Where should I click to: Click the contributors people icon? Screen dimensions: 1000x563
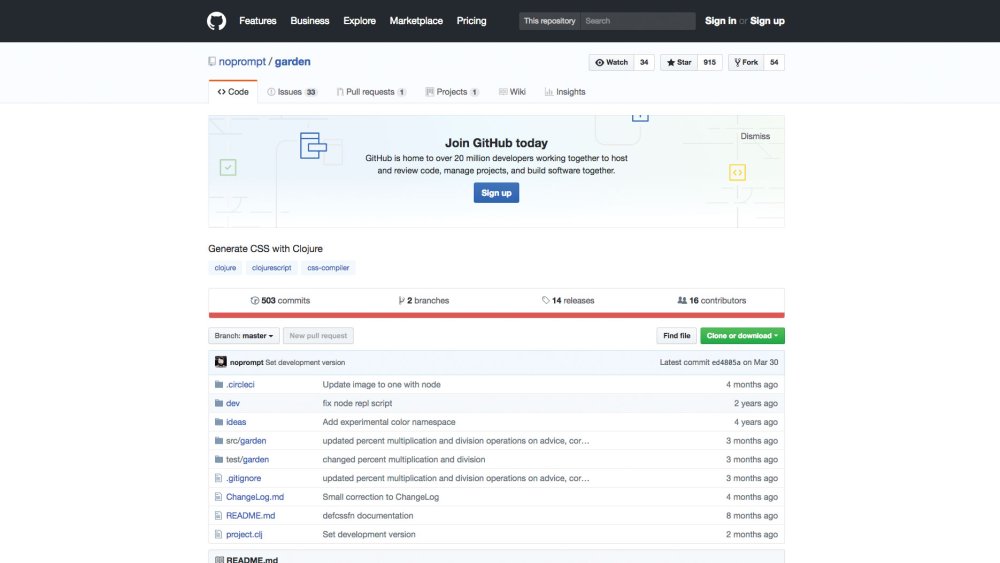point(682,300)
